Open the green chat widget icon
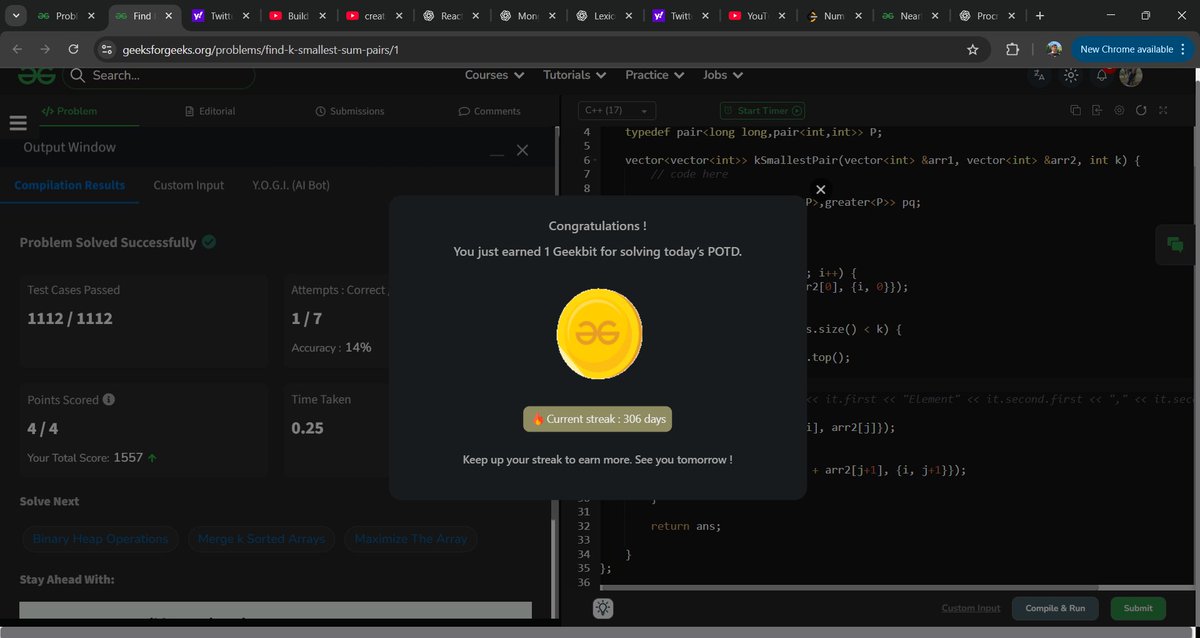Viewport: 1200px width, 638px height. (1175, 245)
